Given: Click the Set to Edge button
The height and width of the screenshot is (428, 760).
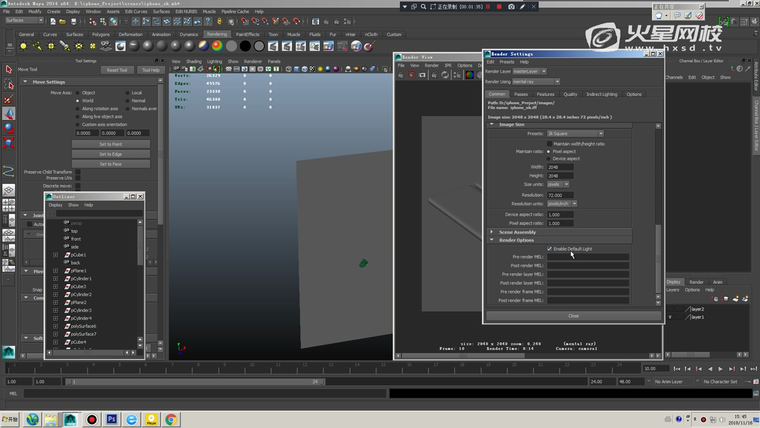Looking at the screenshot, I should tap(110, 154).
